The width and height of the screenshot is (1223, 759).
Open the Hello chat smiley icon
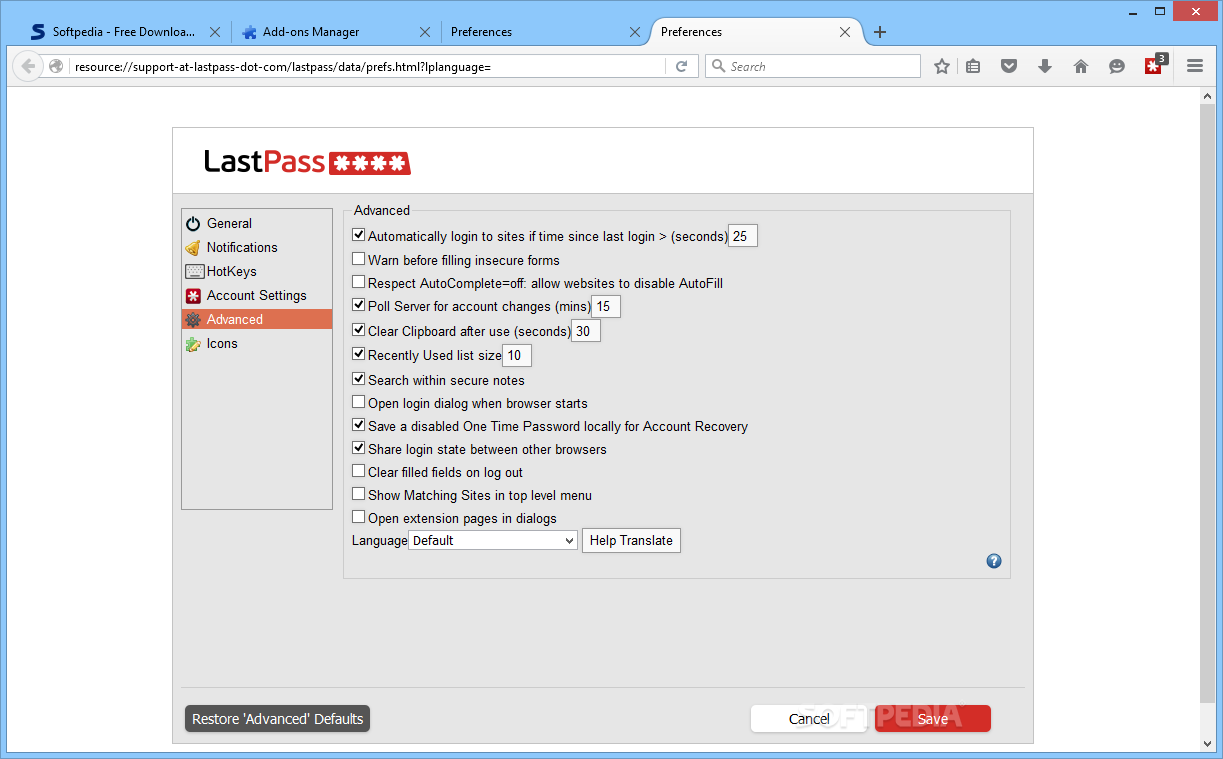click(x=1117, y=66)
